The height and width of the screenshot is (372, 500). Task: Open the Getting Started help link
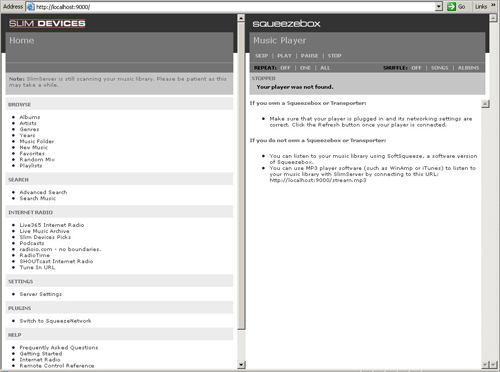(x=41, y=353)
